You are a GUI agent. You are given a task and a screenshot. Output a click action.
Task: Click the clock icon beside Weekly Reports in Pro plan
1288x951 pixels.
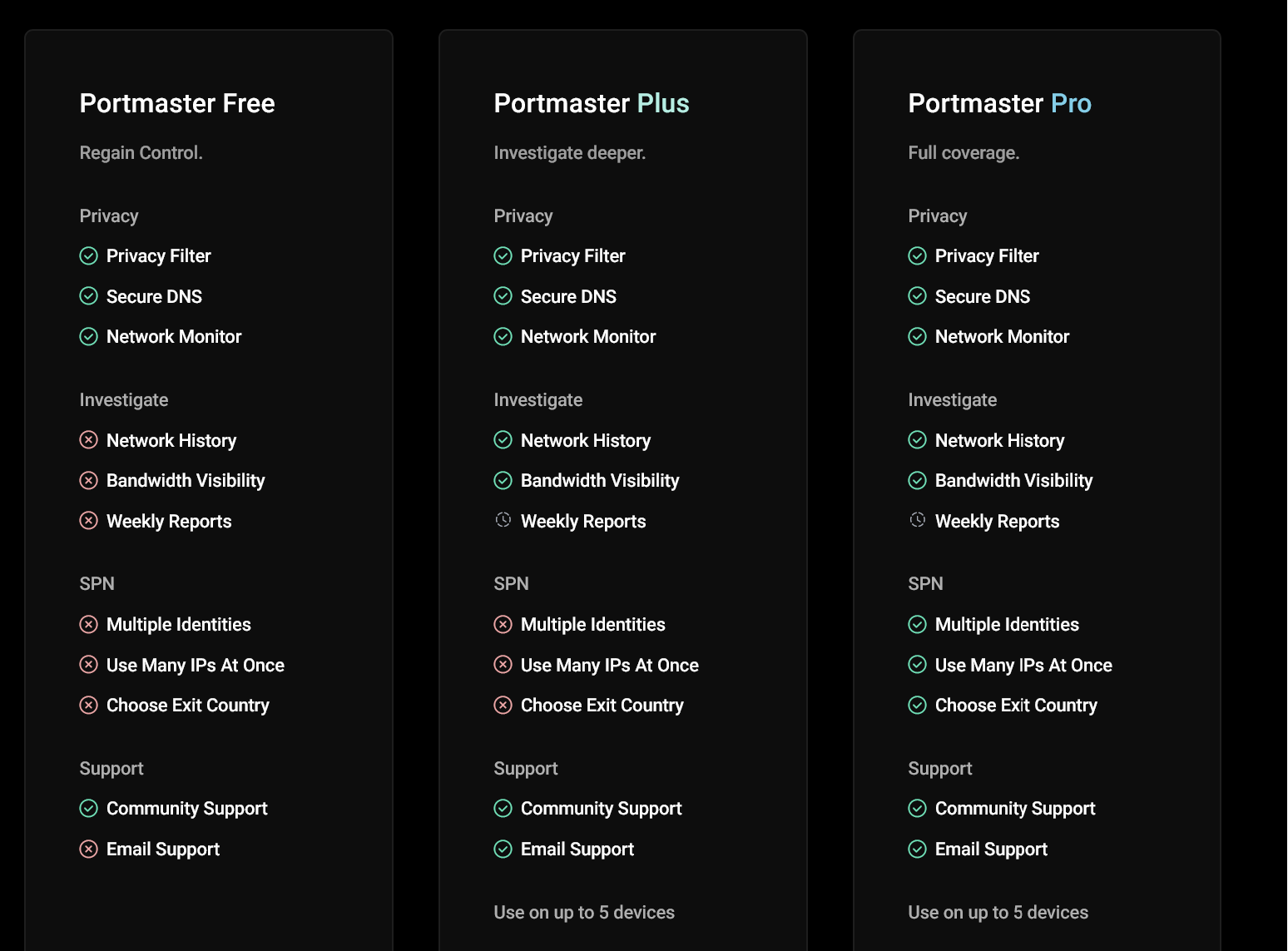pyautogui.click(x=917, y=520)
